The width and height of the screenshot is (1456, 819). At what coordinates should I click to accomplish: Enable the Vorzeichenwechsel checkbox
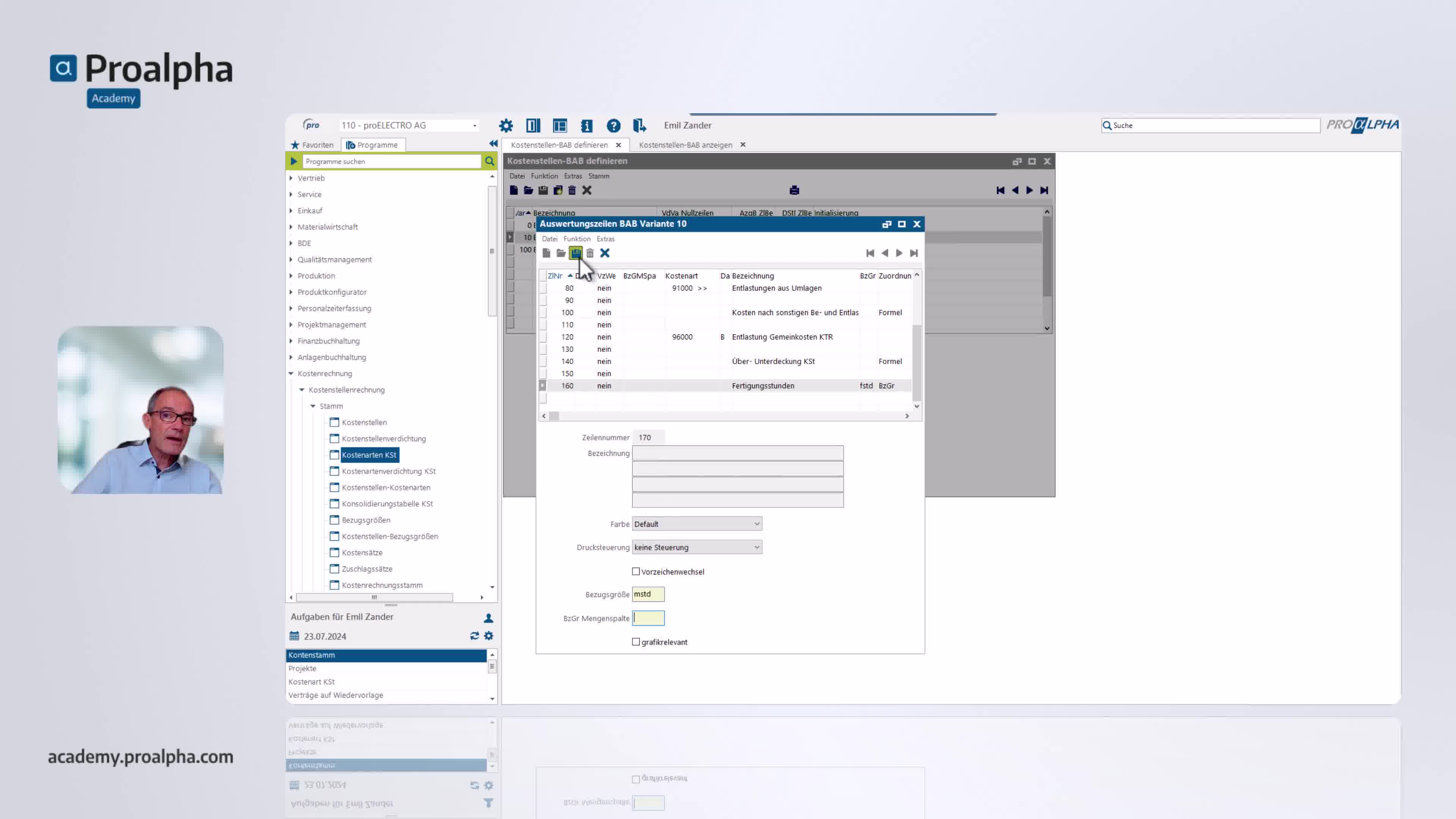pos(636,571)
